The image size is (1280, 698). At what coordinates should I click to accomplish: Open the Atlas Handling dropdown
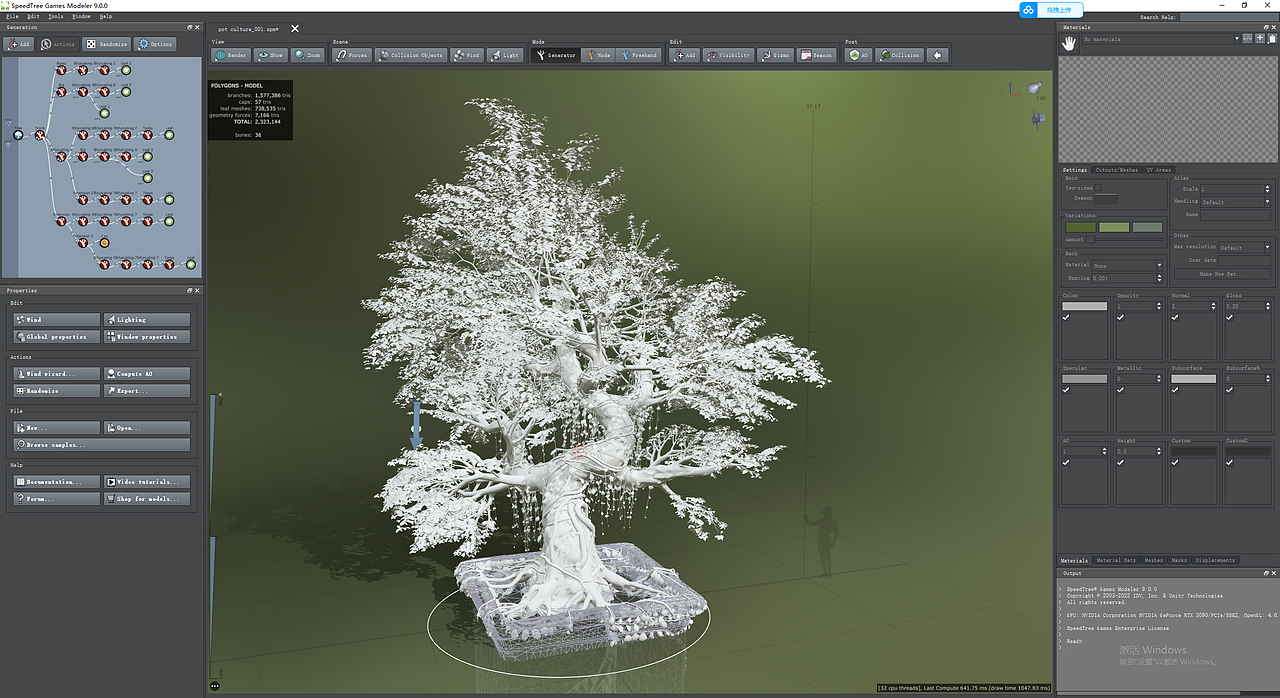pyautogui.click(x=1235, y=201)
